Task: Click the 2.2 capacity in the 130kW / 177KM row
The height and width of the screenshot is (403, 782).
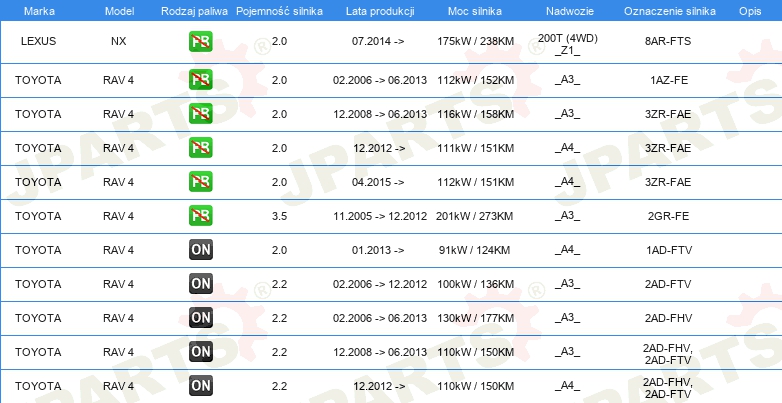Action: [279, 318]
